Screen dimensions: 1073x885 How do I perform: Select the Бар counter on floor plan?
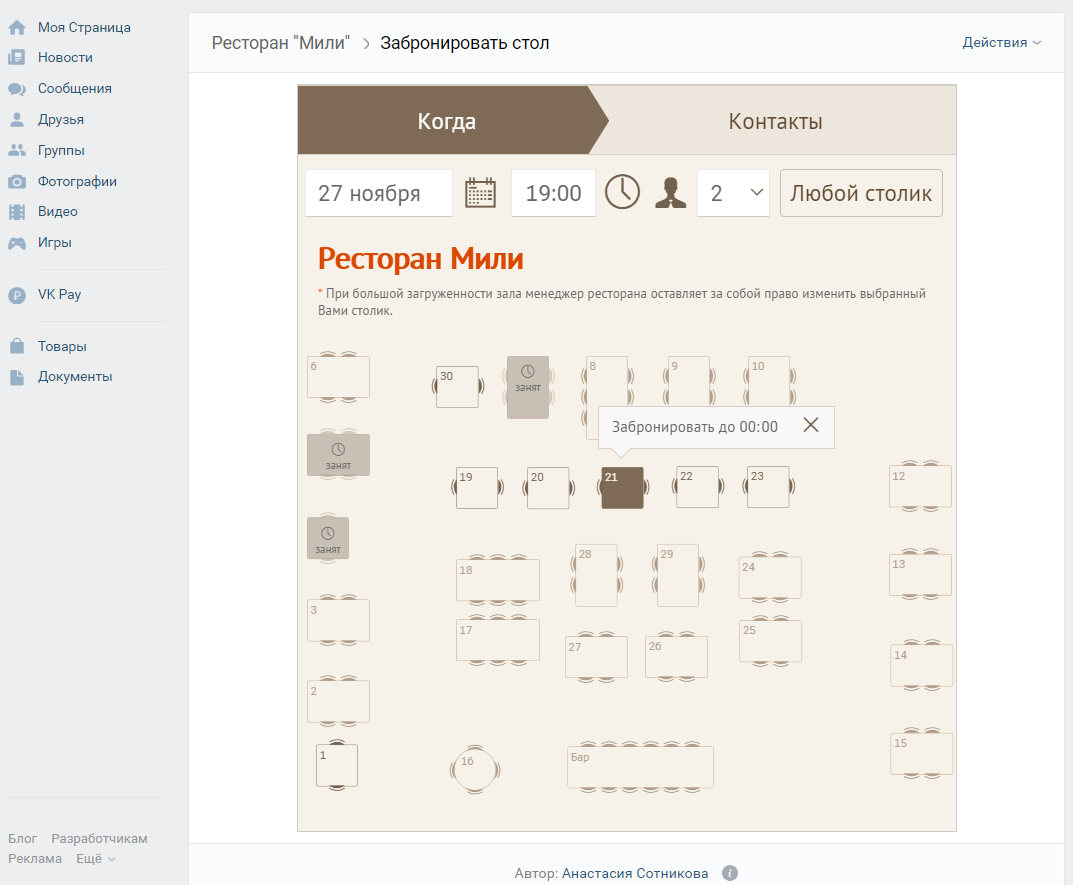(640, 767)
